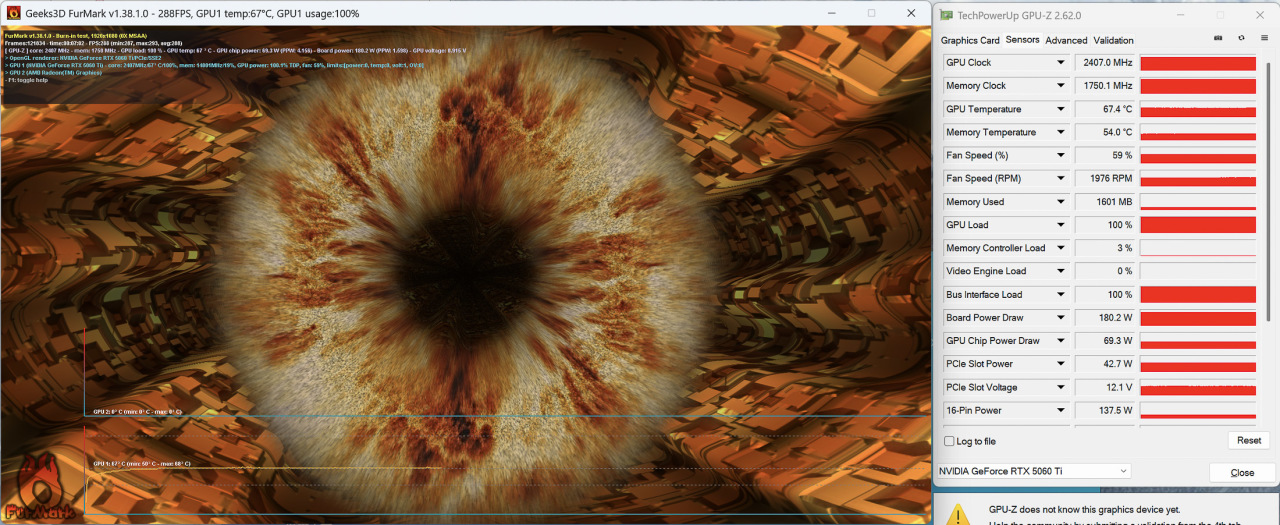This screenshot has width=1280, height=525.
Task: Click the GPU 2 temperature graph label in FurMark
Action: pos(137,411)
